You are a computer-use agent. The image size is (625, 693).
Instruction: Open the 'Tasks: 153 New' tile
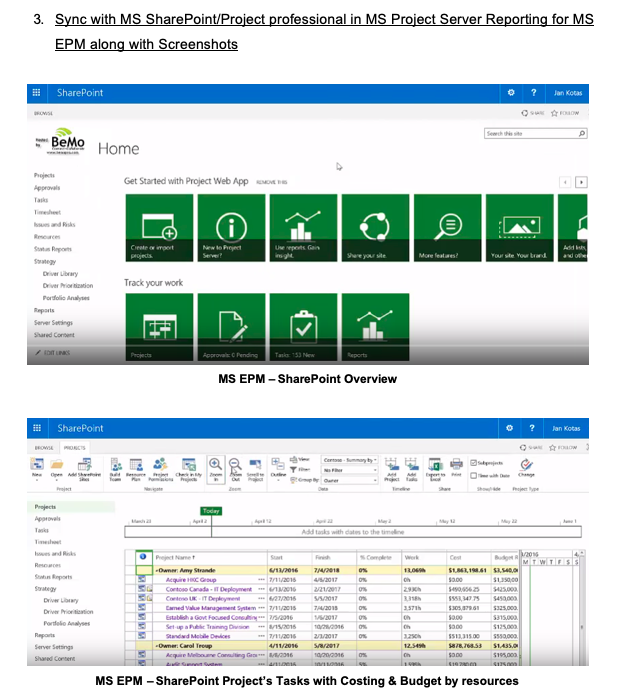coord(304,327)
